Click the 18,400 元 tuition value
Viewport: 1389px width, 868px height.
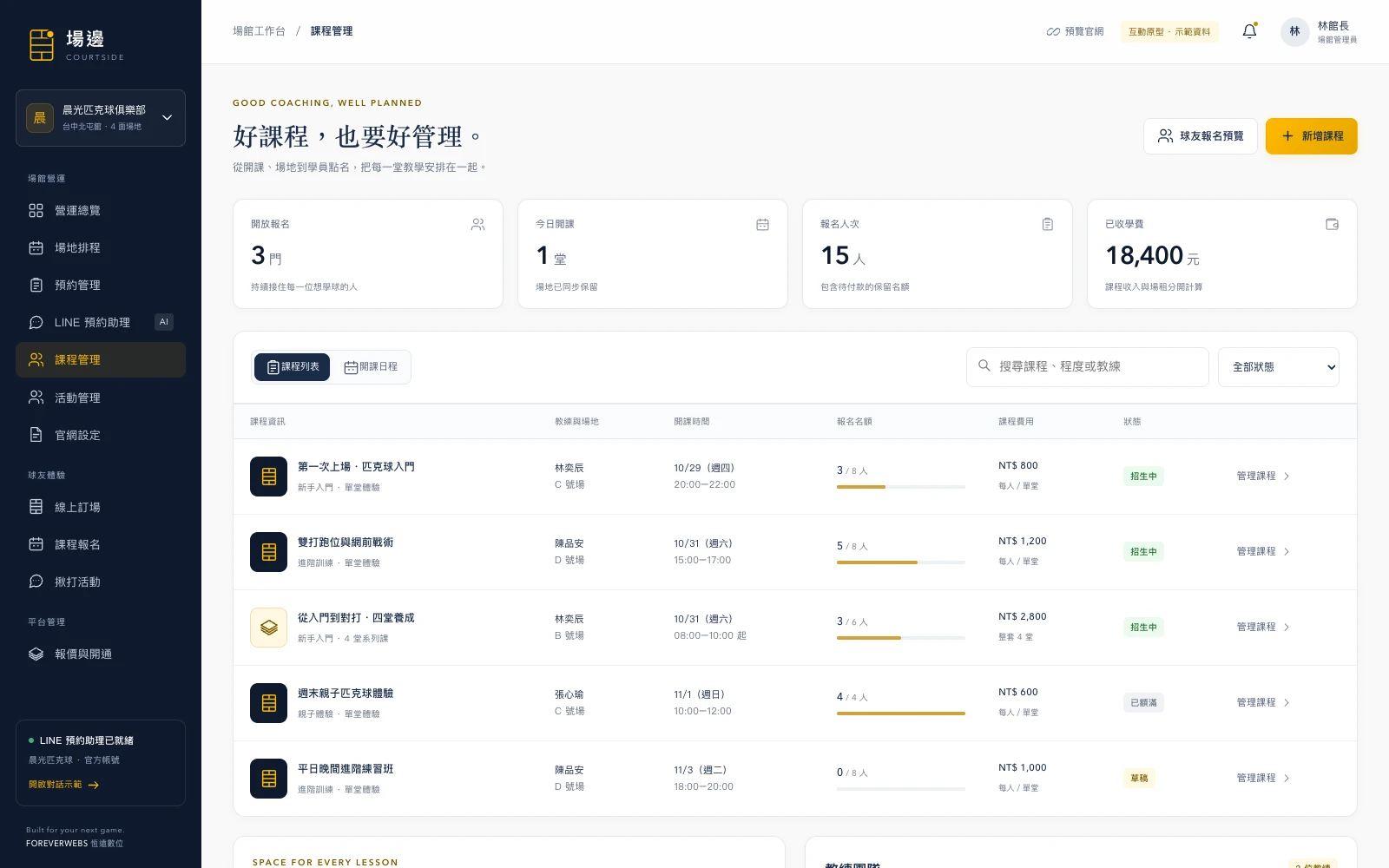coord(1152,256)
